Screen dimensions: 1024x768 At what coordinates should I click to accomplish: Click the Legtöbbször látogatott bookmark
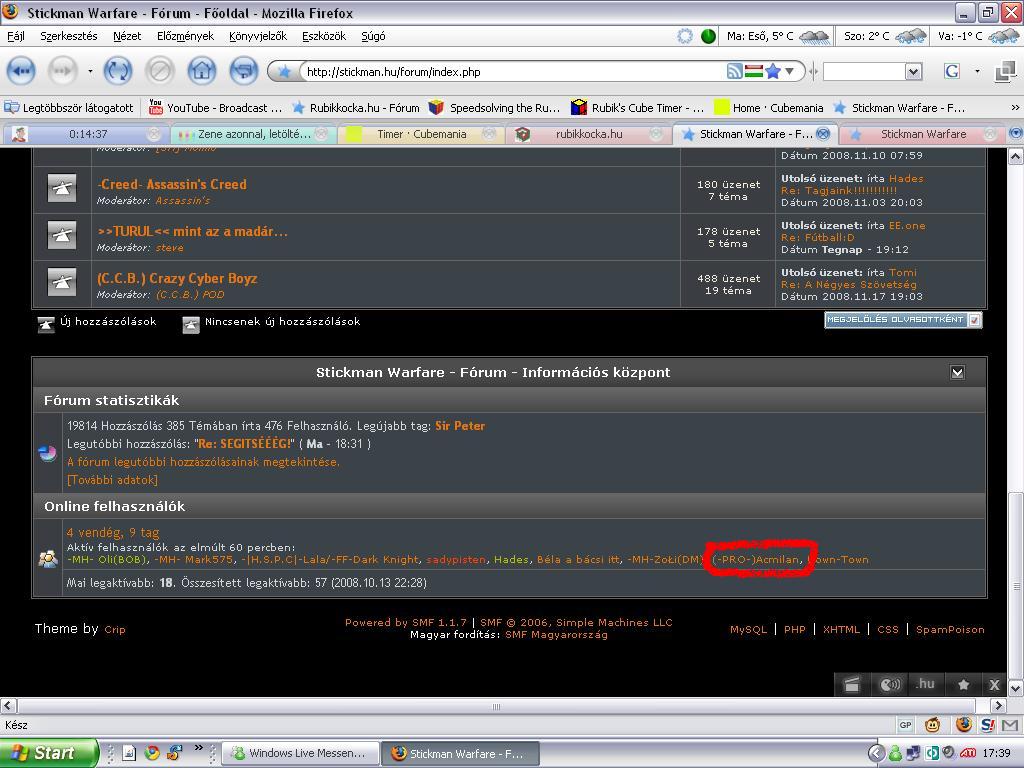(x=69, y=108)
